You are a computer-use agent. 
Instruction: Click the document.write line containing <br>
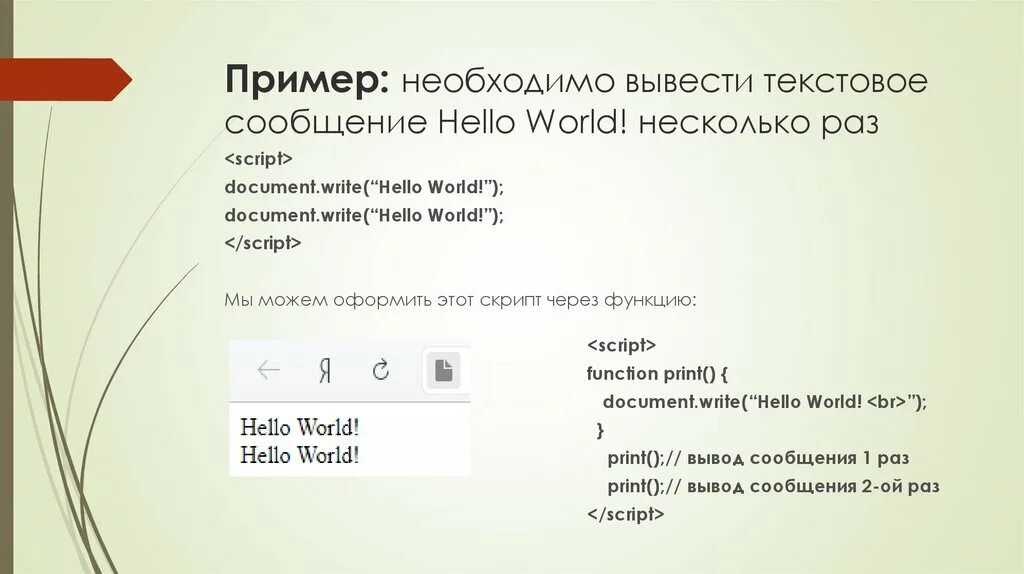pyautogui.click(x=765, y=402)
